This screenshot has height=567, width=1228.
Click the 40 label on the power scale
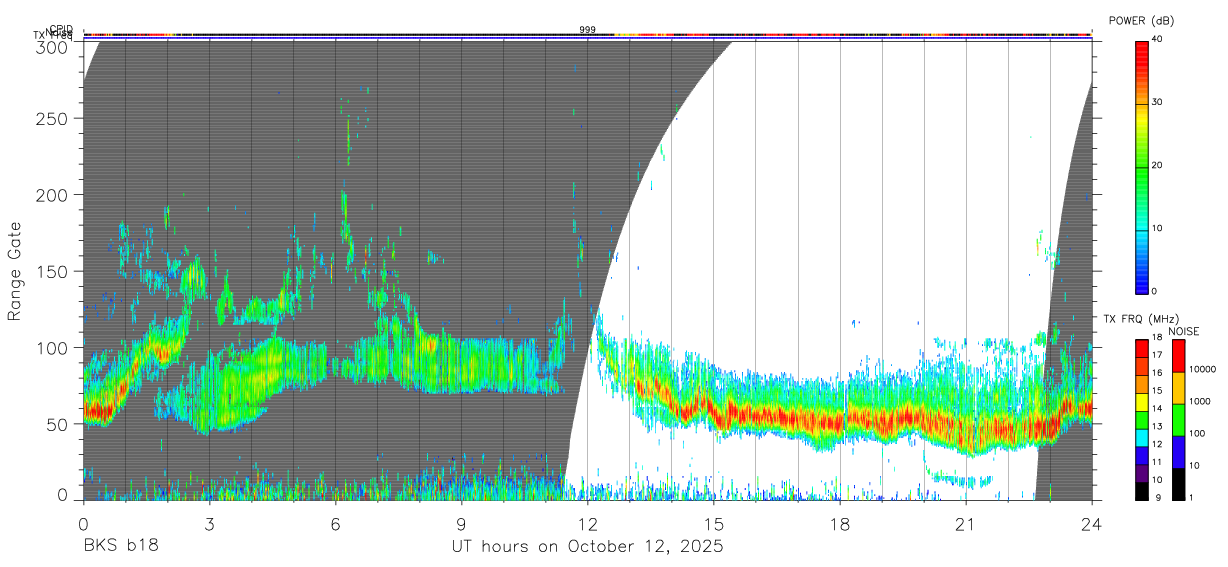pyautogui.click(x=1156, y=39)
